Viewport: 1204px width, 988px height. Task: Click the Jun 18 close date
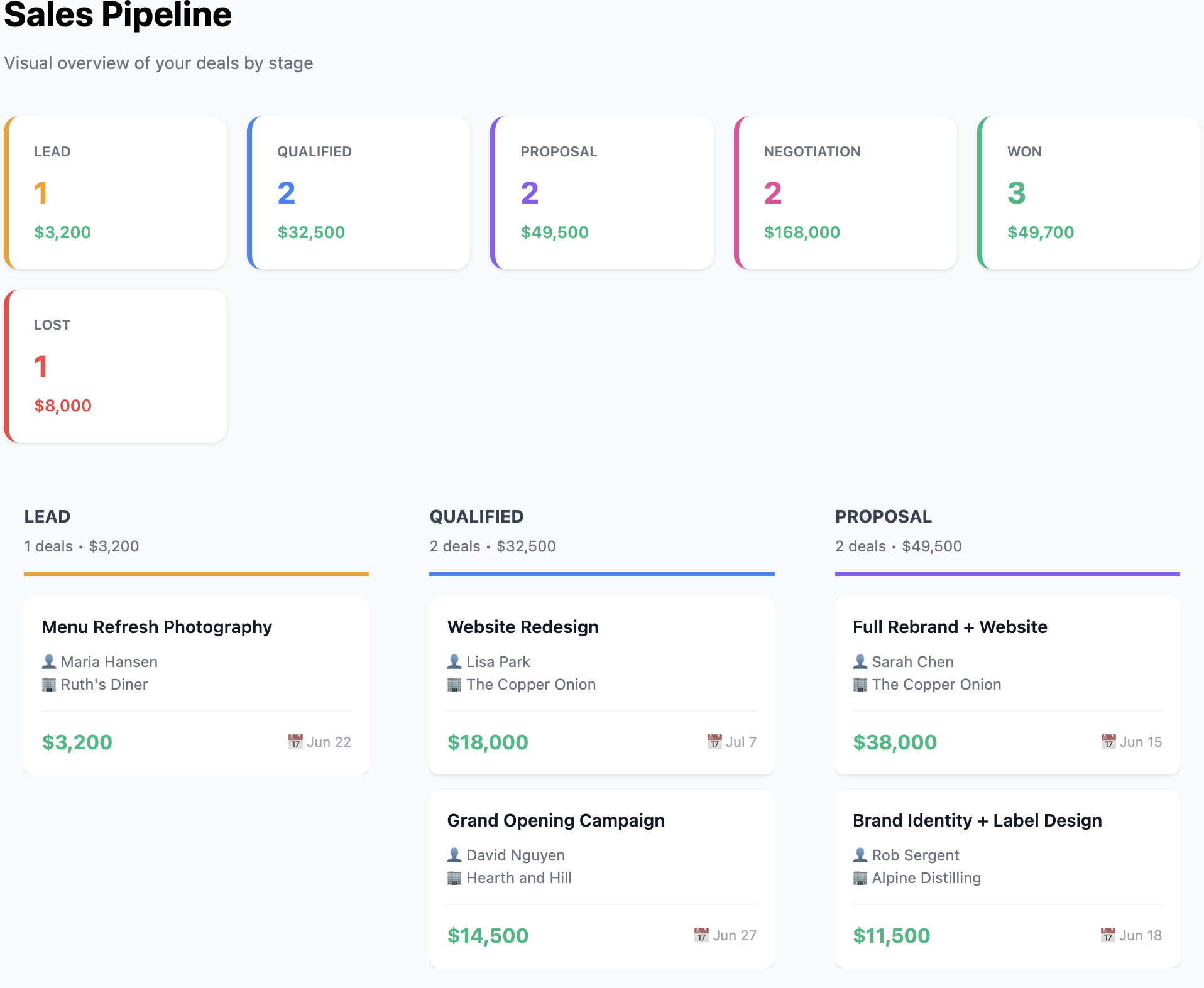[1141, 935]
